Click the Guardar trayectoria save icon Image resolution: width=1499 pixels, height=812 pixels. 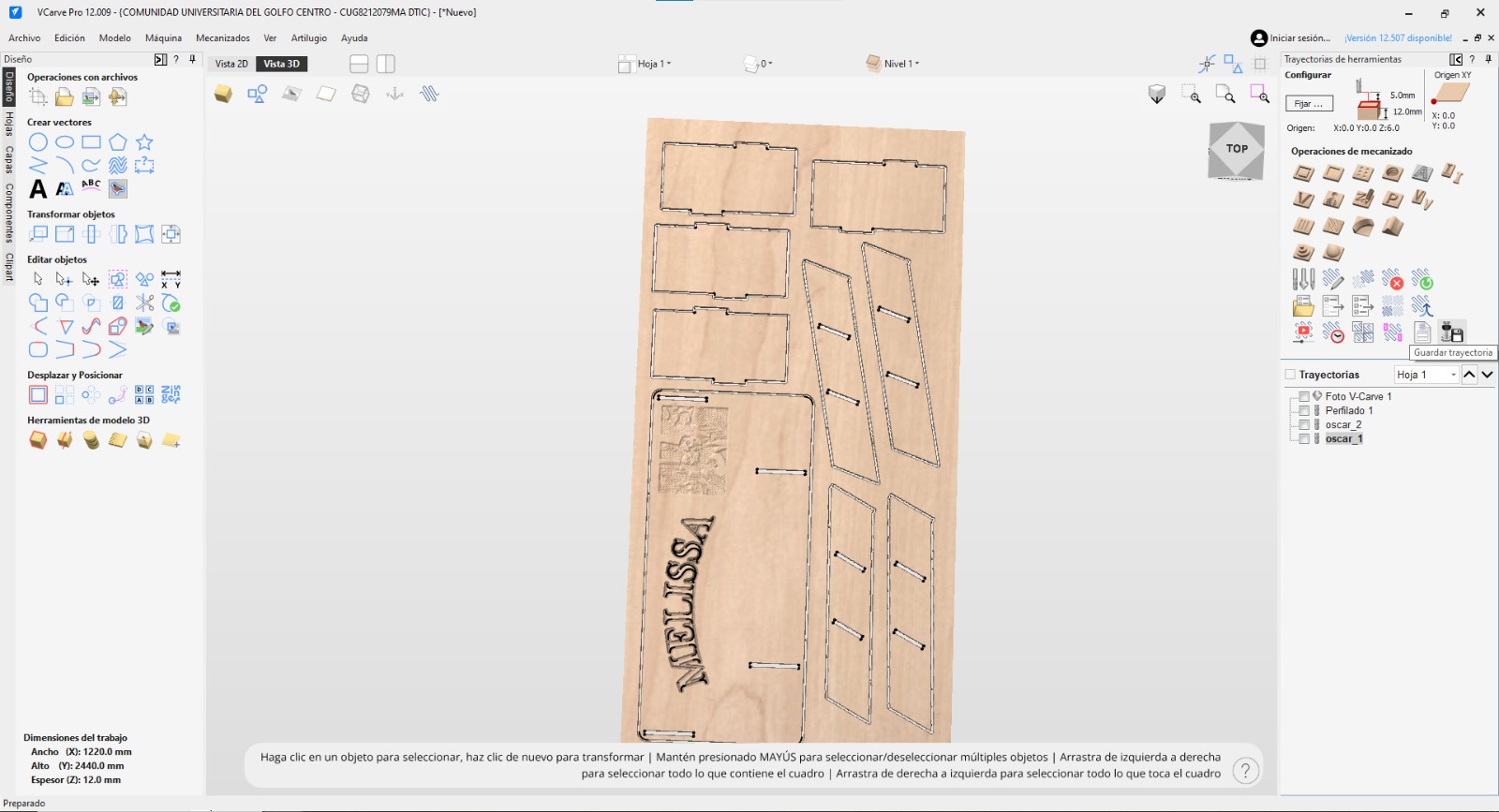[1452, 332]
